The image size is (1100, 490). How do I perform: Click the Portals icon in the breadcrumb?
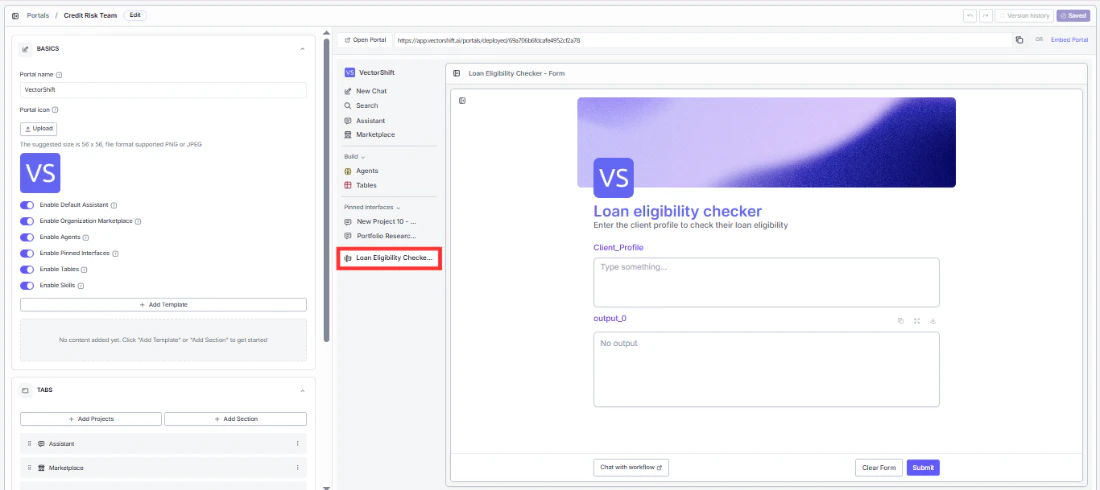click(x=15, y=15)
